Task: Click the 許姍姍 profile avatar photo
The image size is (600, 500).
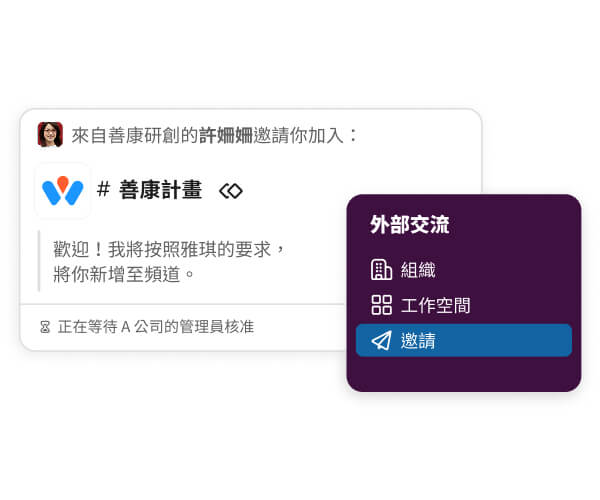Action: (x=50, y=135)
